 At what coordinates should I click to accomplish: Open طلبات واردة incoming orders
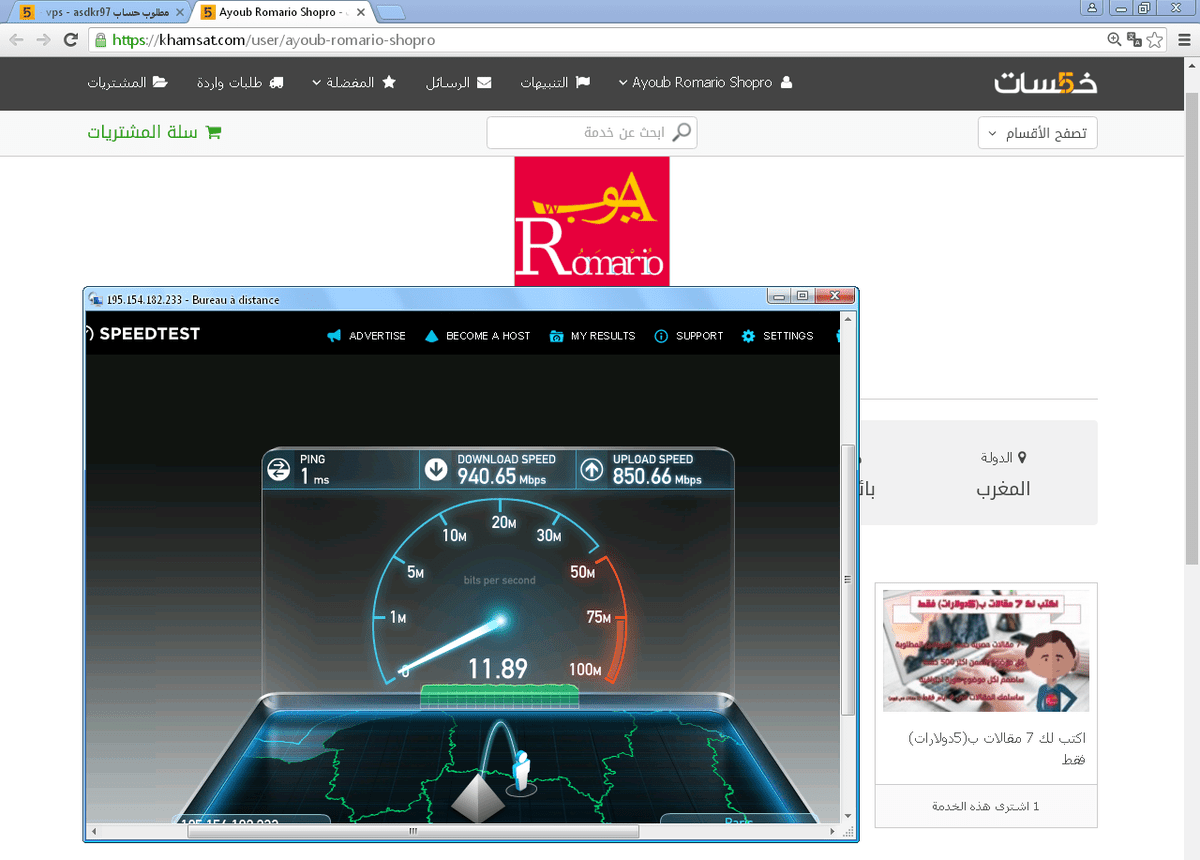tap(240, 83)
